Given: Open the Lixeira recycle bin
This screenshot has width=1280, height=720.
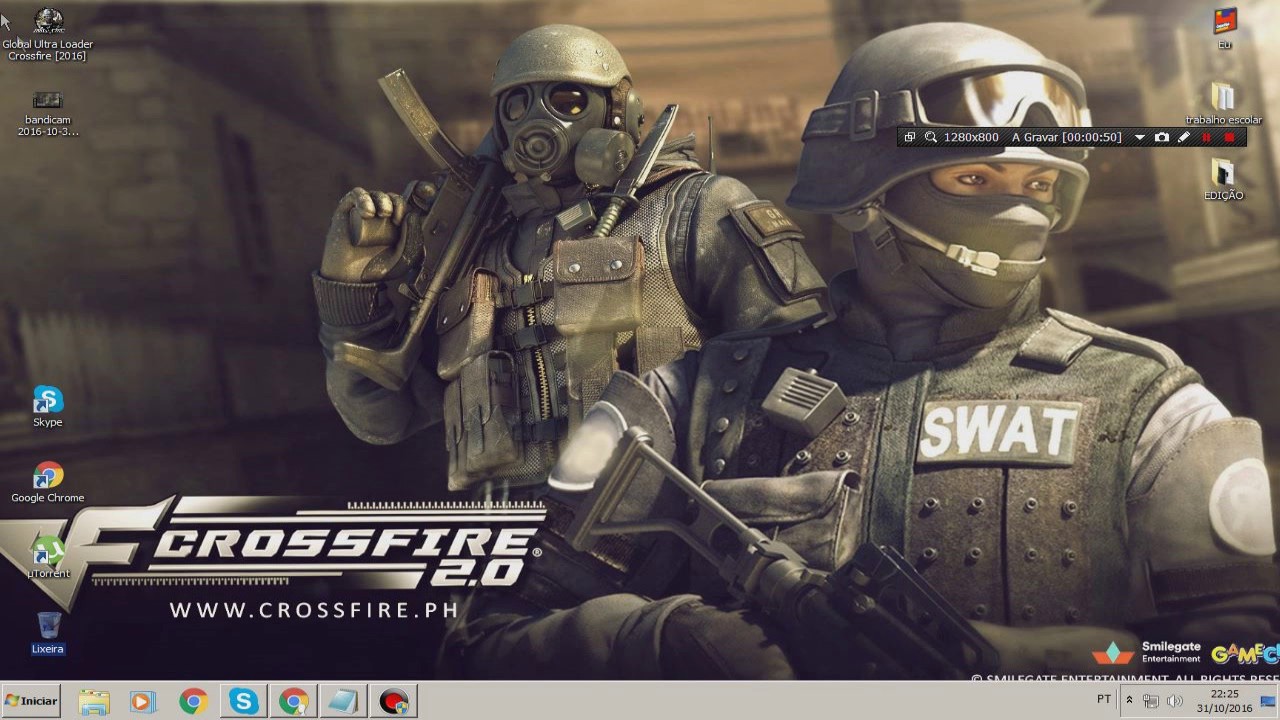Looking at the screenshot, I should pos(47,634).
